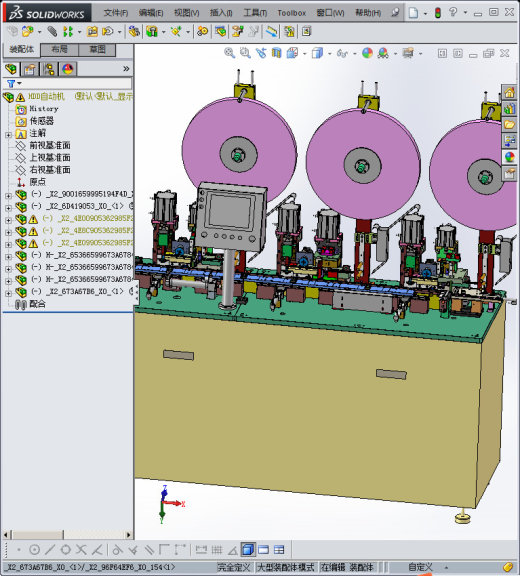The image size is (520, 576).
Task: Click the FeatureManager design tree tab icon
Action: coord(11,69)
